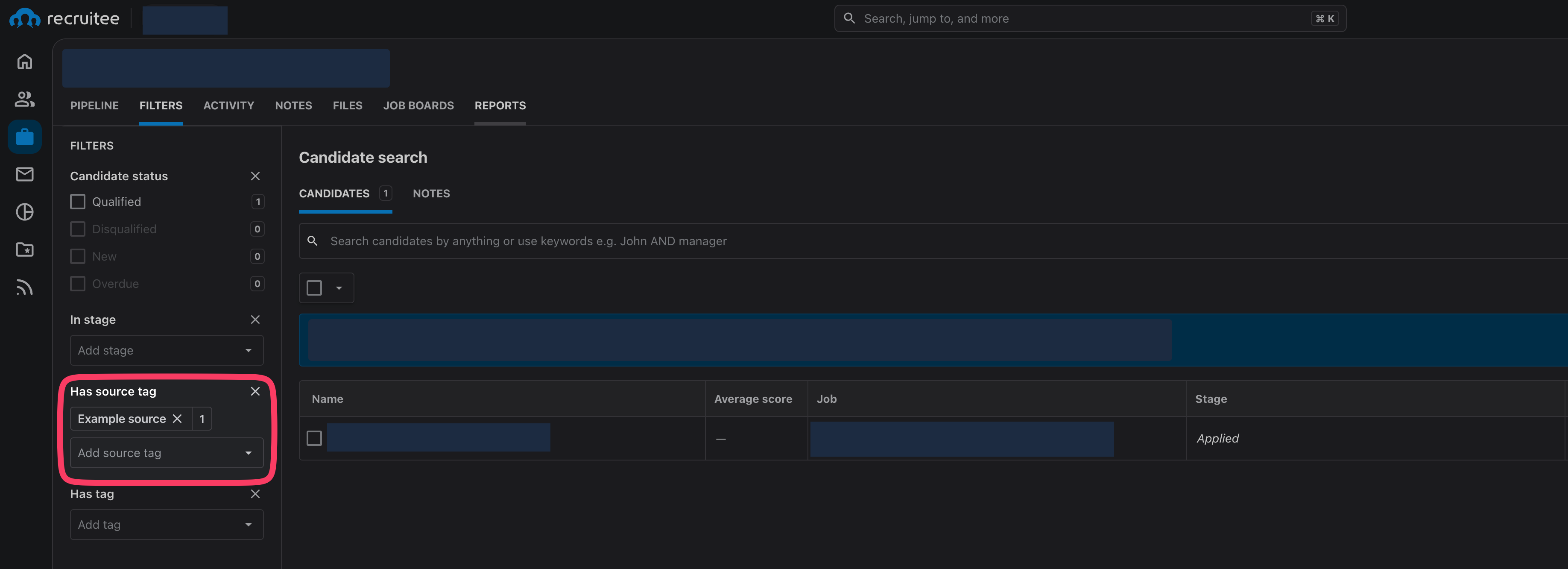Open the Home sidebar icon

pos(24,62)
